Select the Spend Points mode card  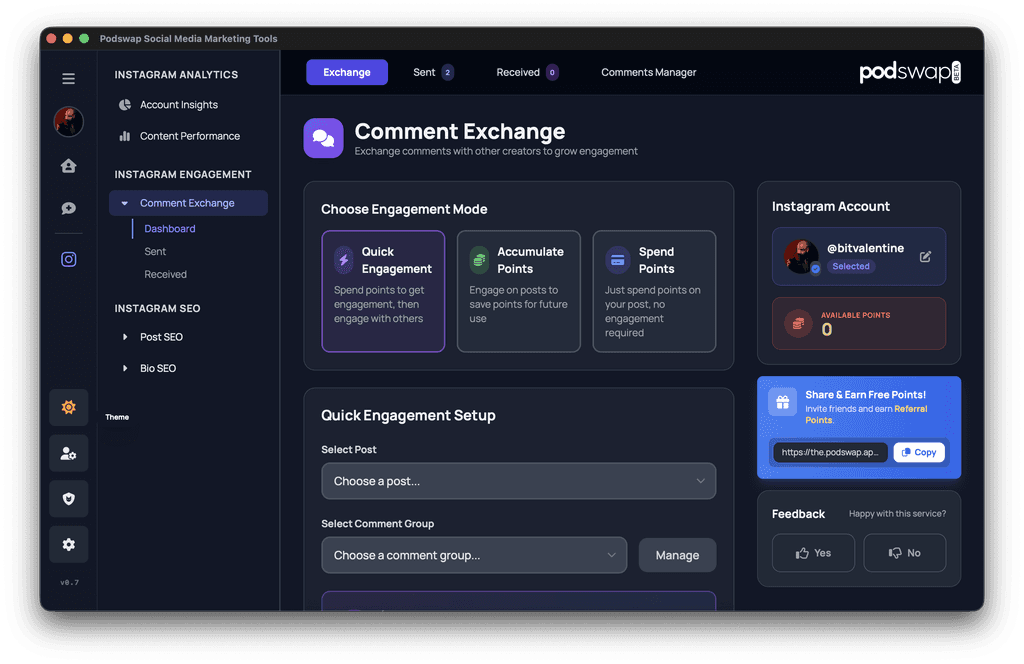coord(654,291)
